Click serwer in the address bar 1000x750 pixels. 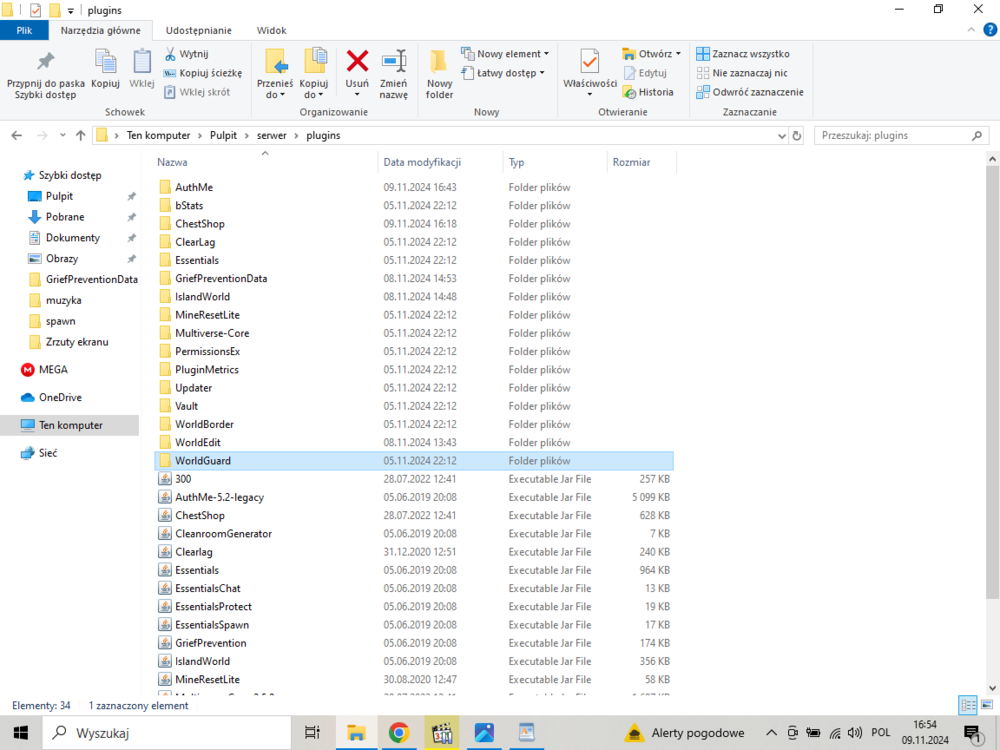point(272,135)
